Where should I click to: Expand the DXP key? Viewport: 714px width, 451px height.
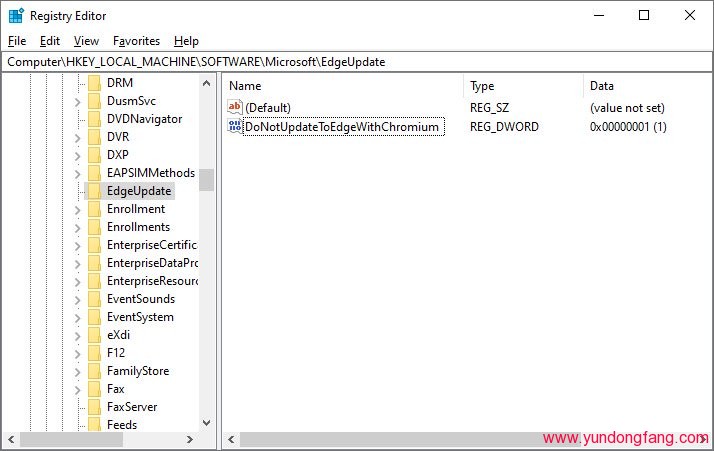[x=77, y=156]
